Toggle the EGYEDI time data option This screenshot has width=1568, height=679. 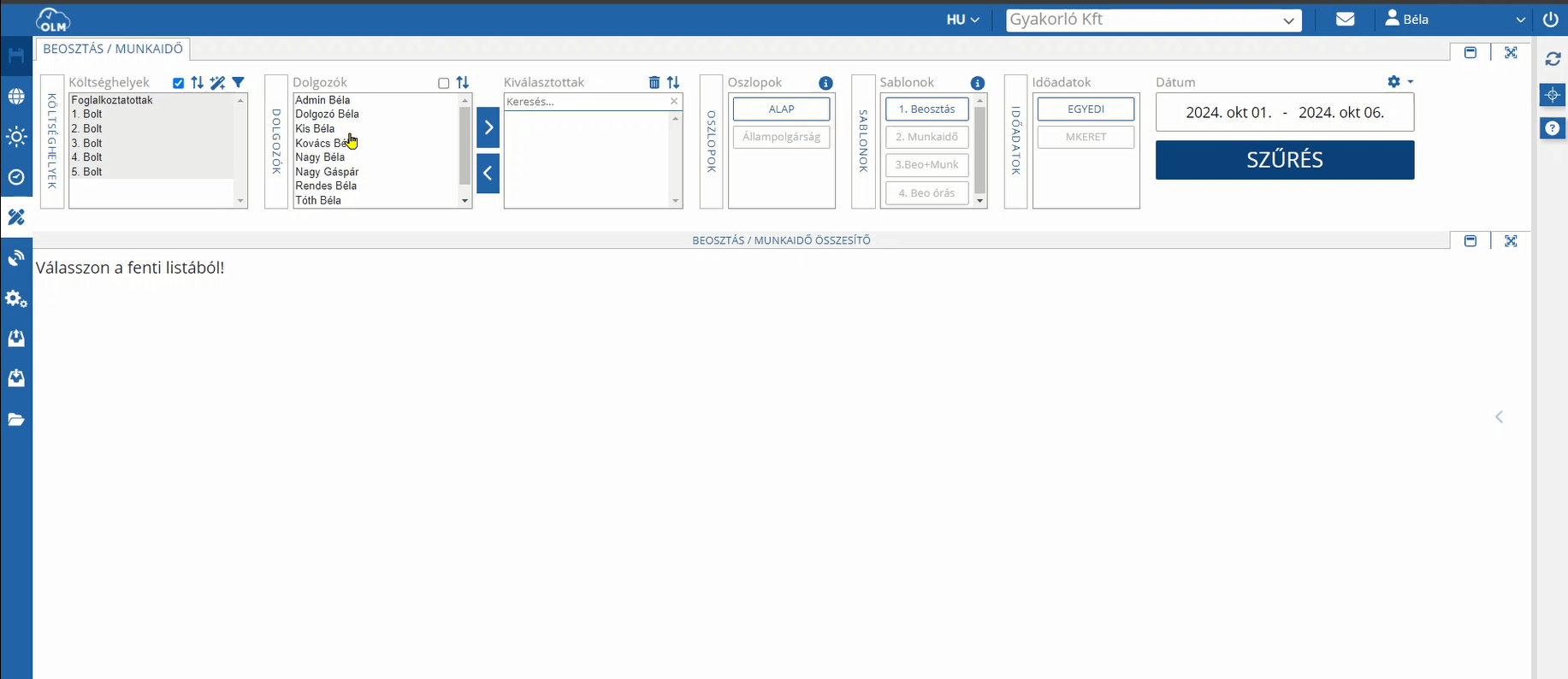click(1086, 109)
